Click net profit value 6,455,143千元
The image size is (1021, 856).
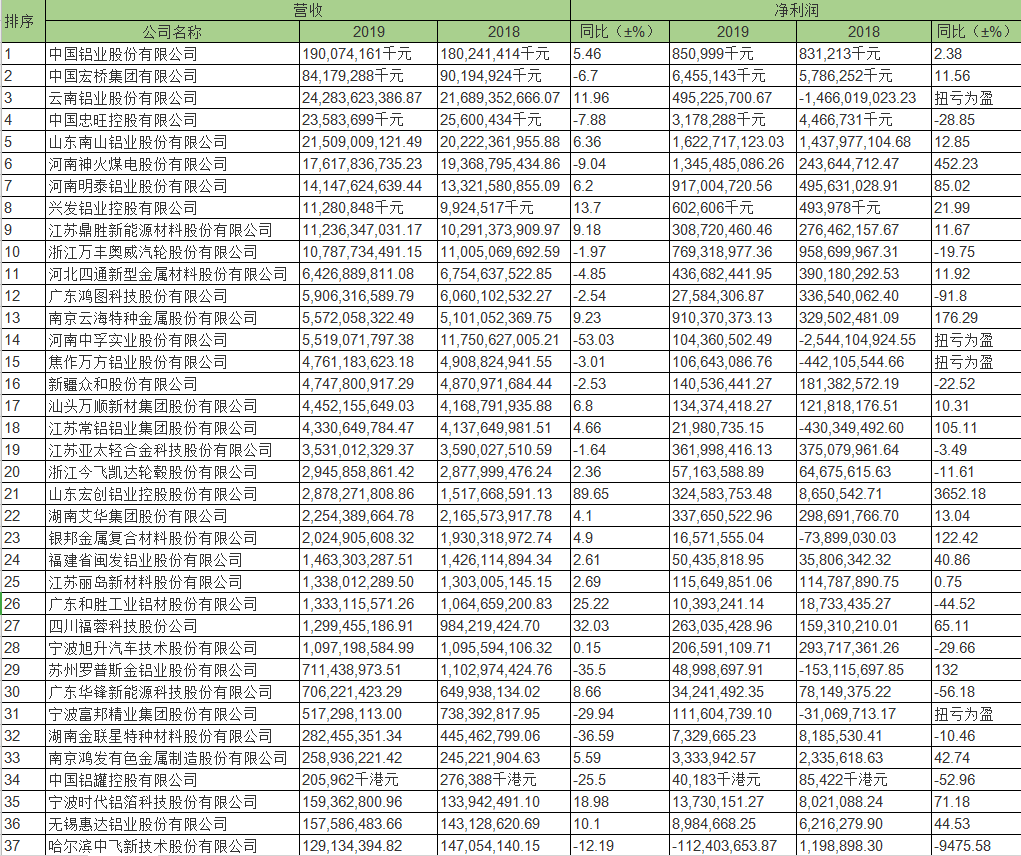[733, 76]
